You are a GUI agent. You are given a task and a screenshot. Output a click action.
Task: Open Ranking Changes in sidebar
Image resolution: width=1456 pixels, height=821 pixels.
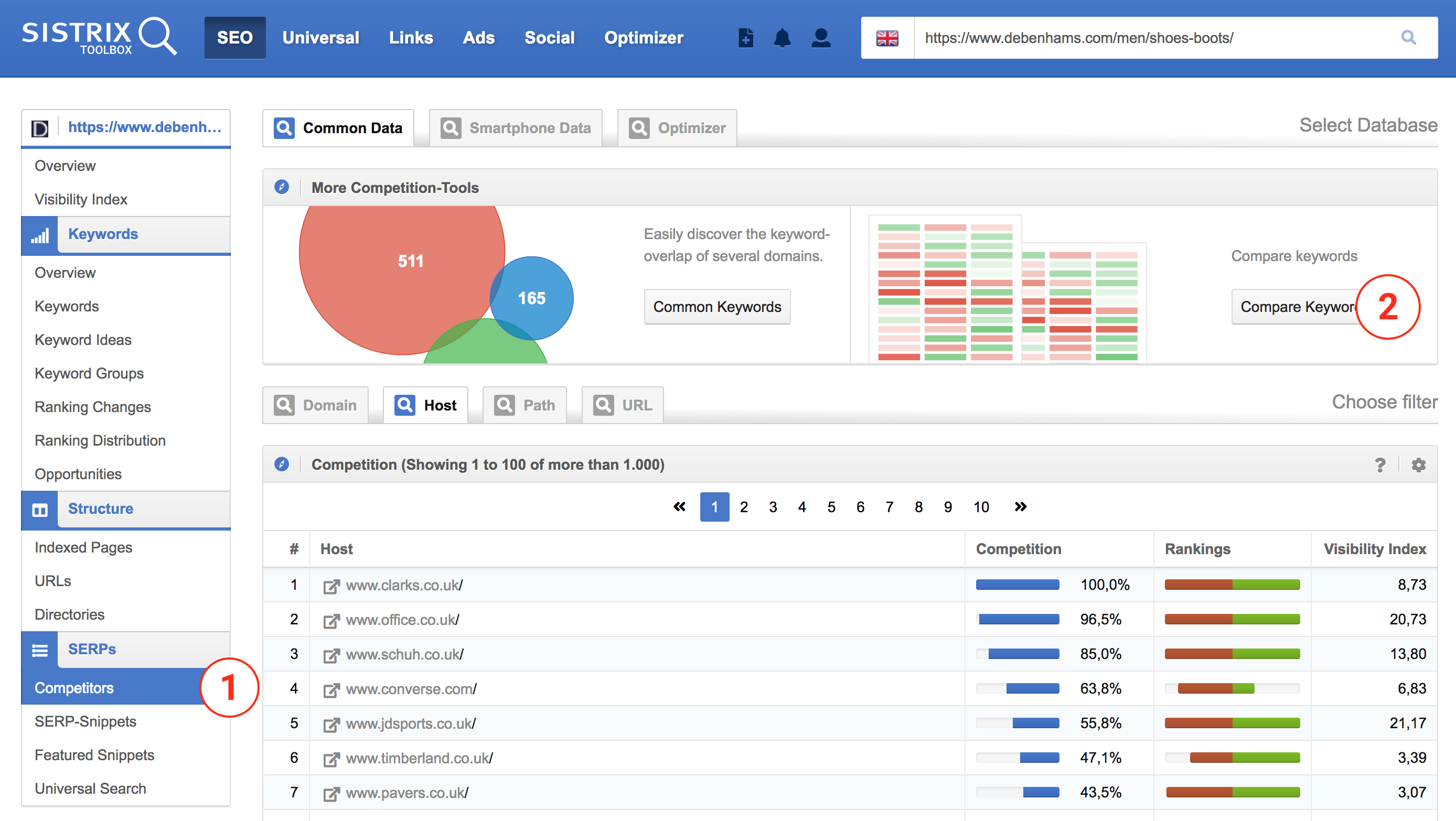[93, 407]
